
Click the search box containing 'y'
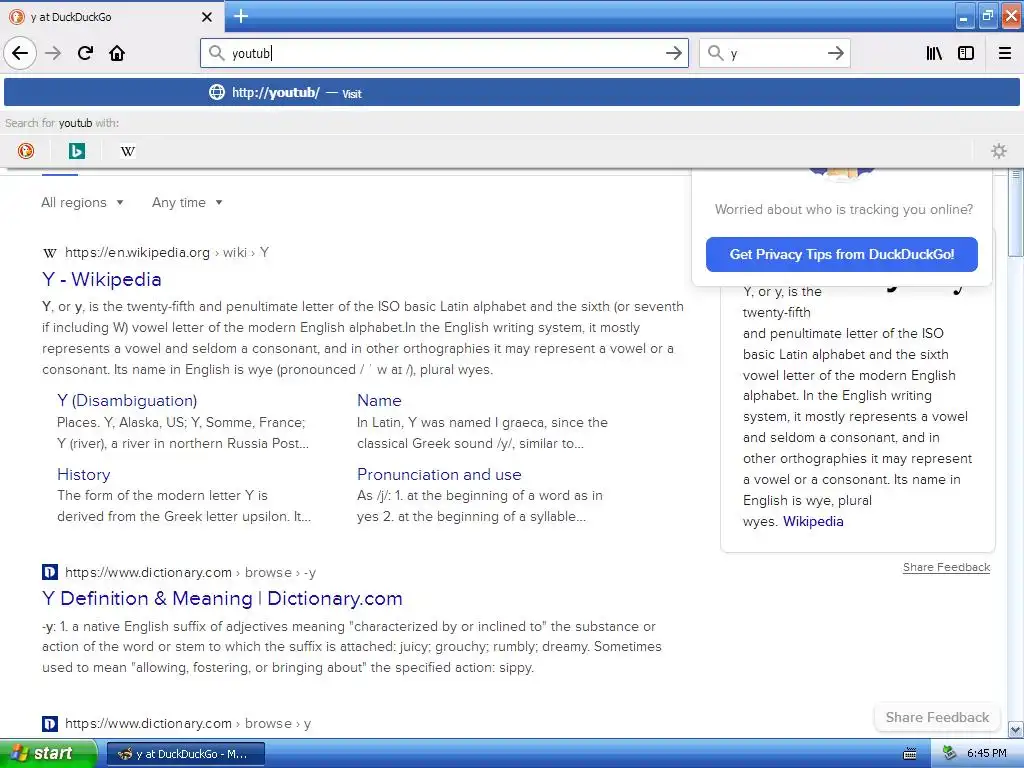click(x=775, y=53)
